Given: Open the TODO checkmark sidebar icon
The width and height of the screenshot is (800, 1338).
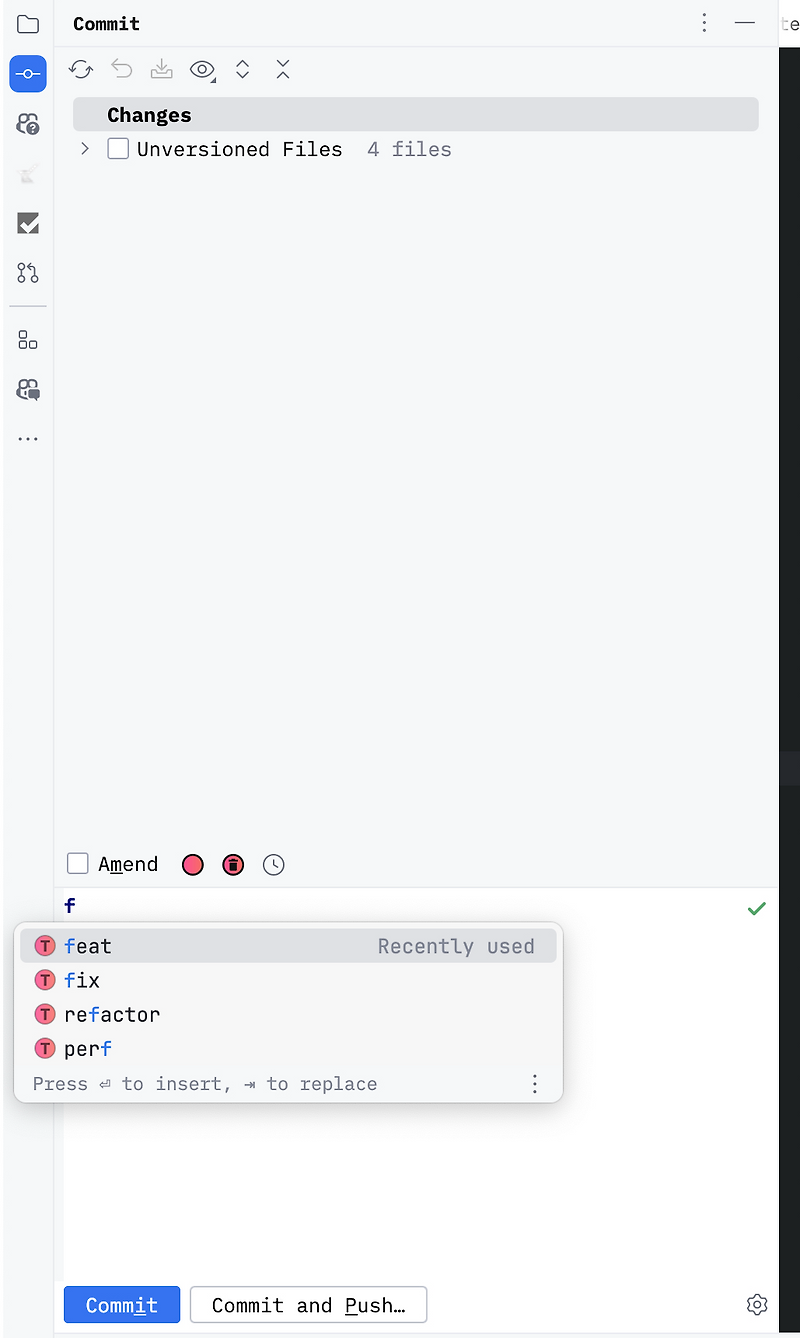Looking at the screenshot, I should click(27, 223).
